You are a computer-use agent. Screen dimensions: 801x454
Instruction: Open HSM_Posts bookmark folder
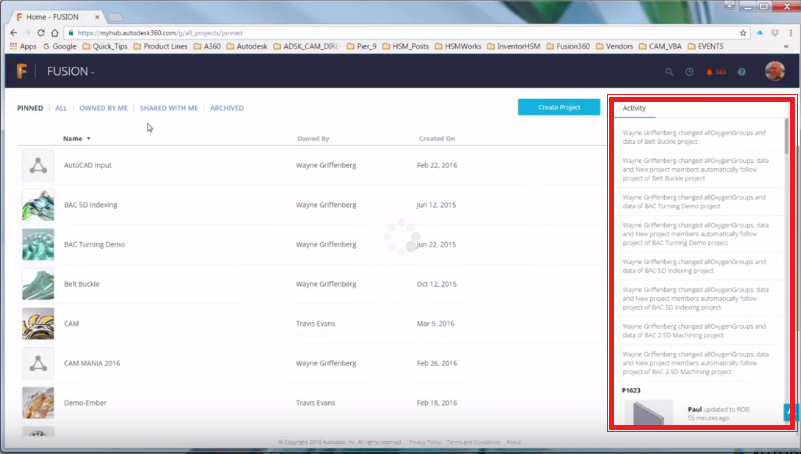[406, 46]
